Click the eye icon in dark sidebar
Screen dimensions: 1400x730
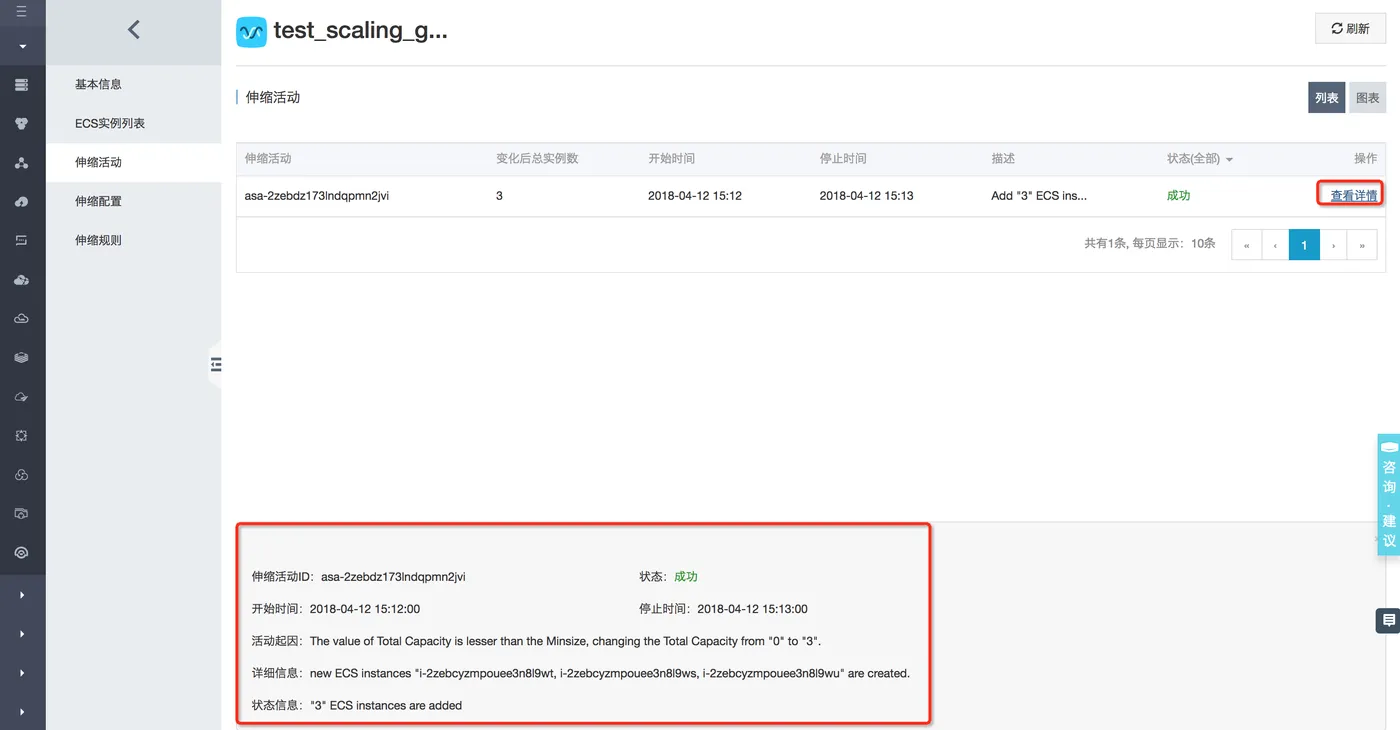pyautogui.click(x=22, y=553)
